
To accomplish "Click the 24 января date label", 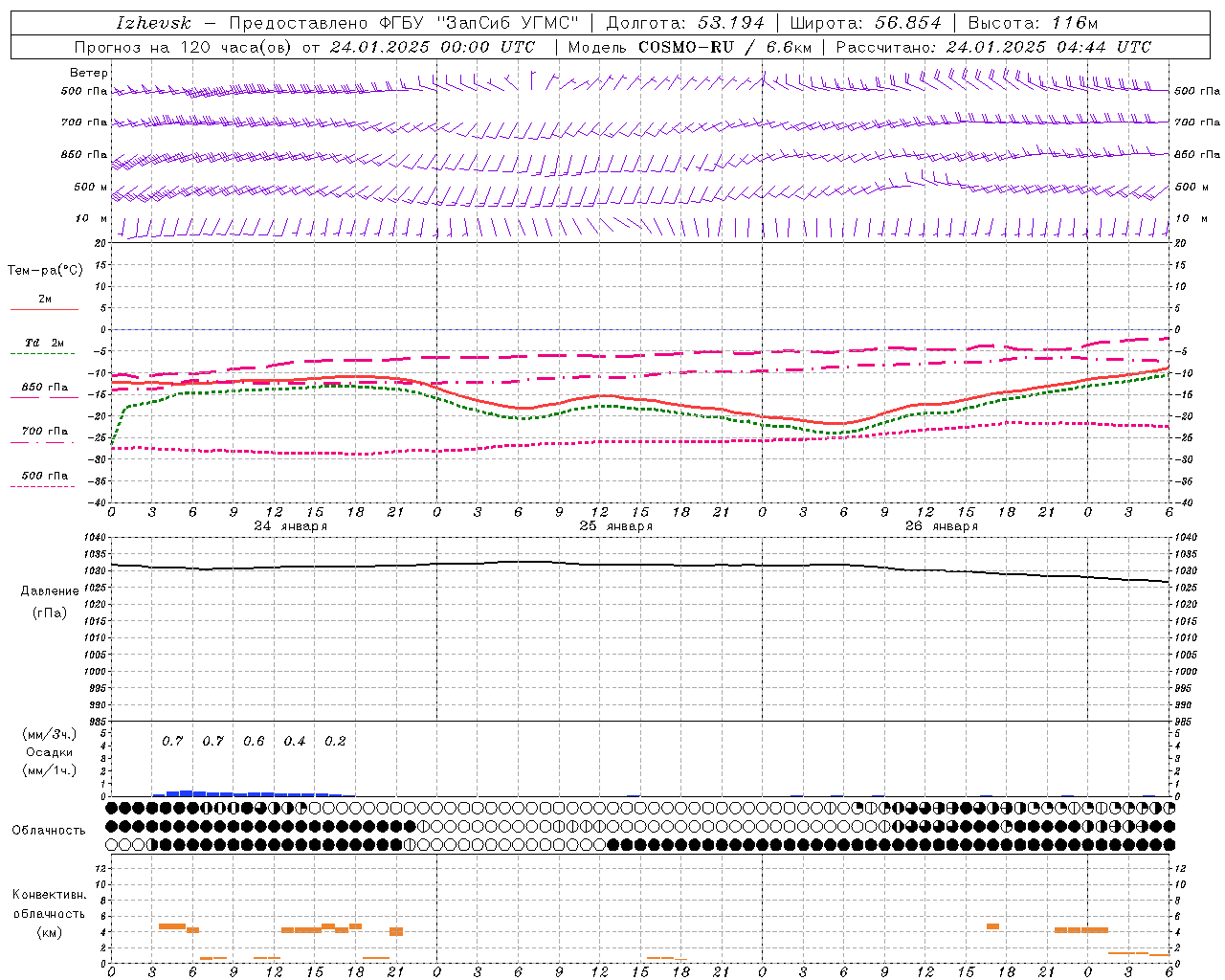I will pyautogui.click(x=290, y=526).
